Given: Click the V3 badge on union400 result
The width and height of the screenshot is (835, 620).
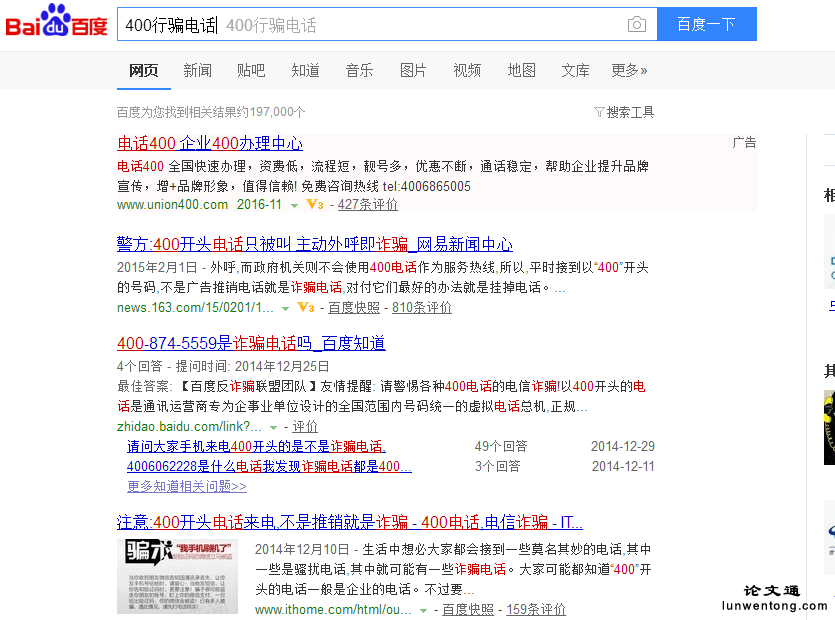Looking at the screenshot, I should click(x=315, y=204).
